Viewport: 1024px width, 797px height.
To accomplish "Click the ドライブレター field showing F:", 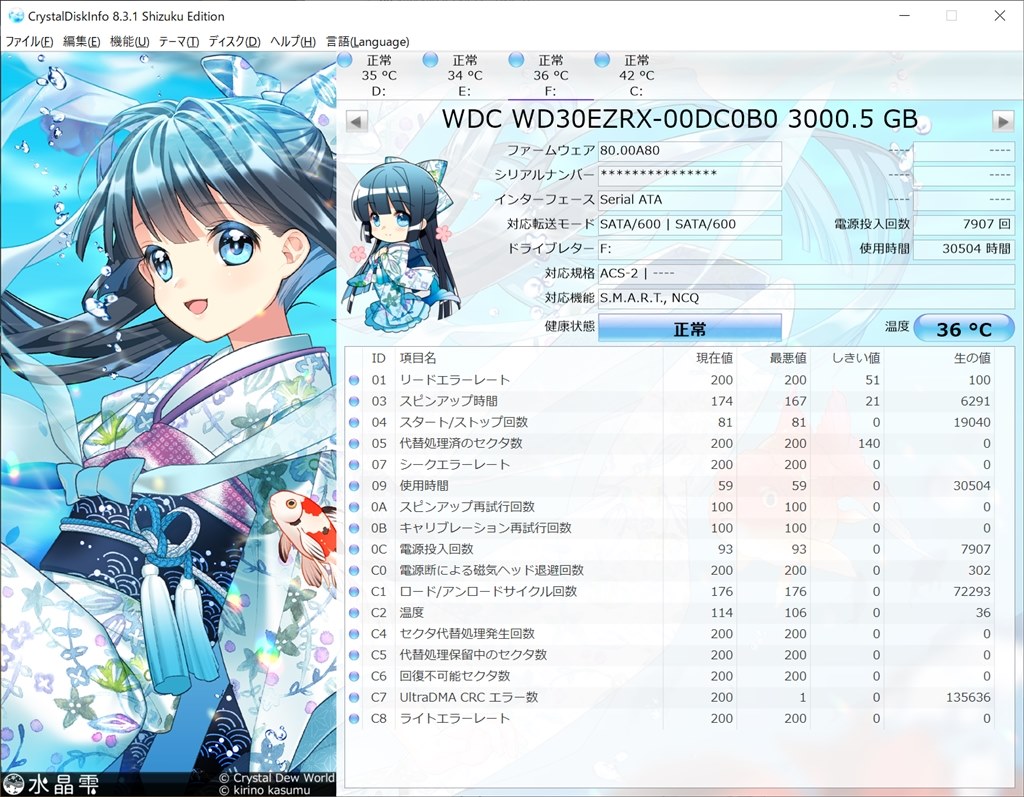I will (x=690, y=249).
